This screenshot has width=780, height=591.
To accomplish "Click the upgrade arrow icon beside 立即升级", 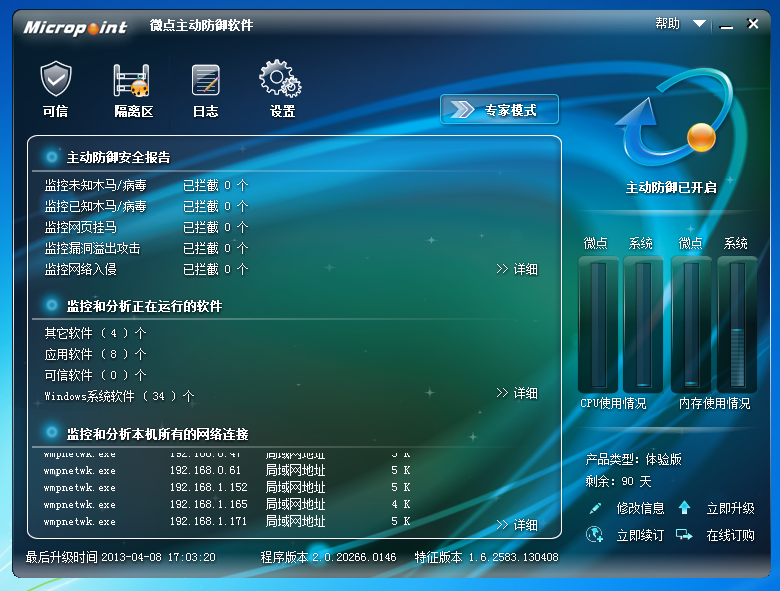I will [684, 508].
